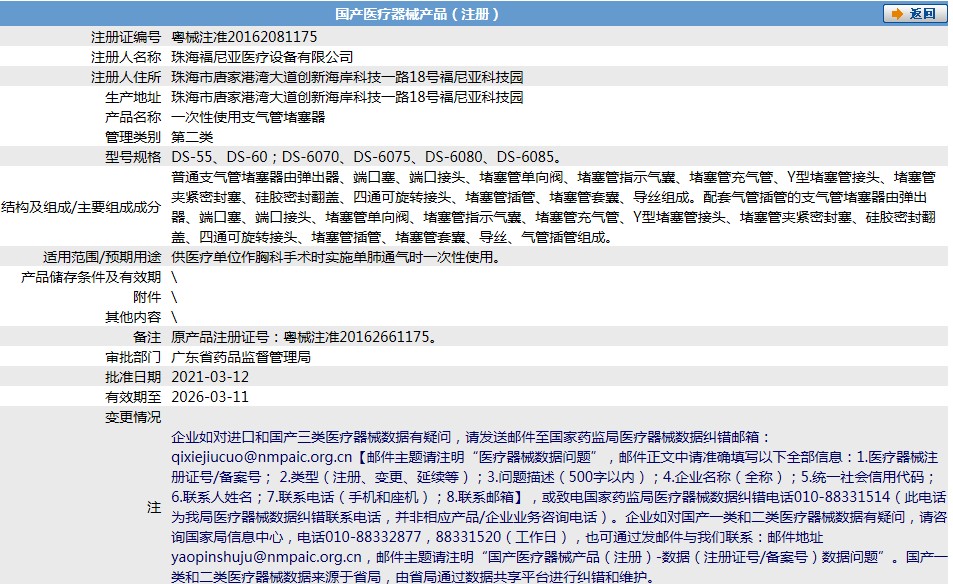The width and height of the screenshot is (953, 584).
Task: Select approving department 广东省药品监督管理局
Action: coord(241,357)
